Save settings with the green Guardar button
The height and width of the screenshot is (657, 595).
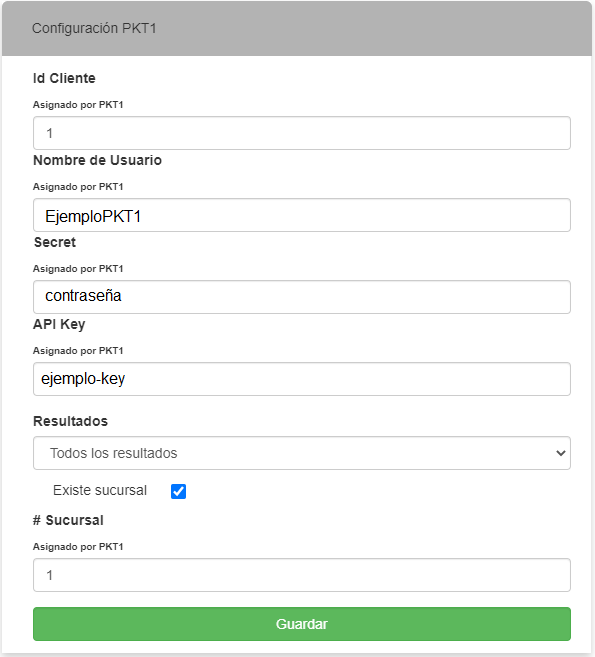pyautogui.click(x=302, y=624)
